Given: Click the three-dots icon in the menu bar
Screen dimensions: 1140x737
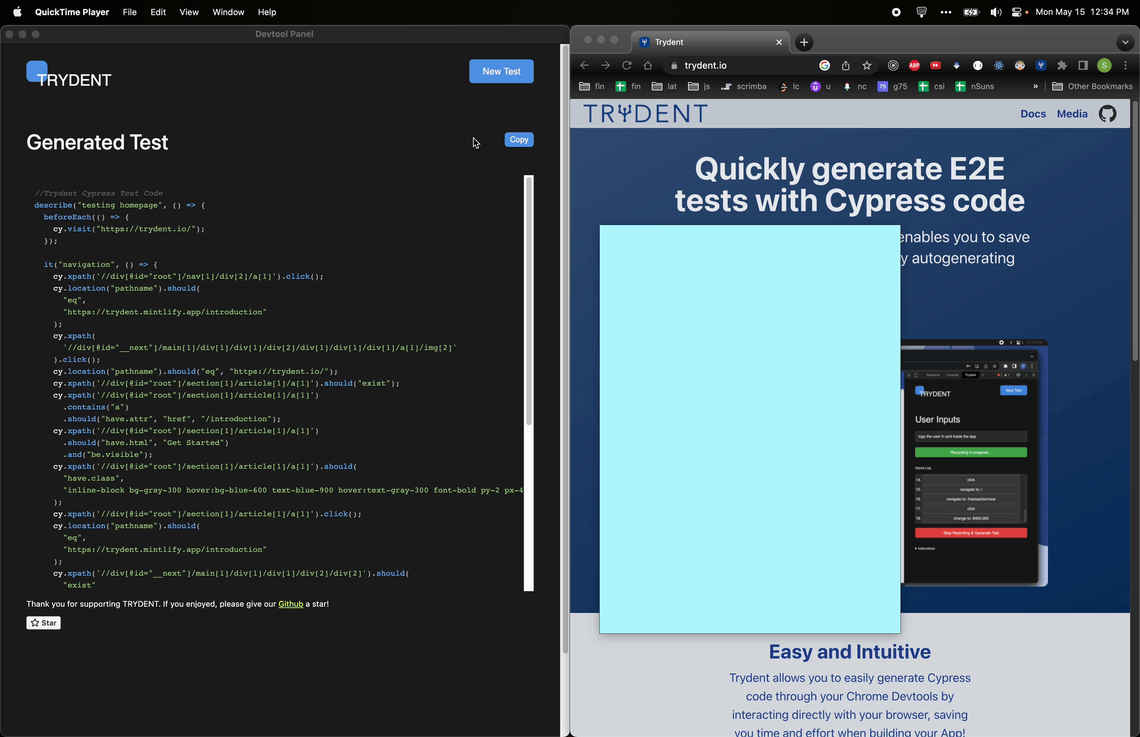Looking at the screenshot, I should 945,12.
